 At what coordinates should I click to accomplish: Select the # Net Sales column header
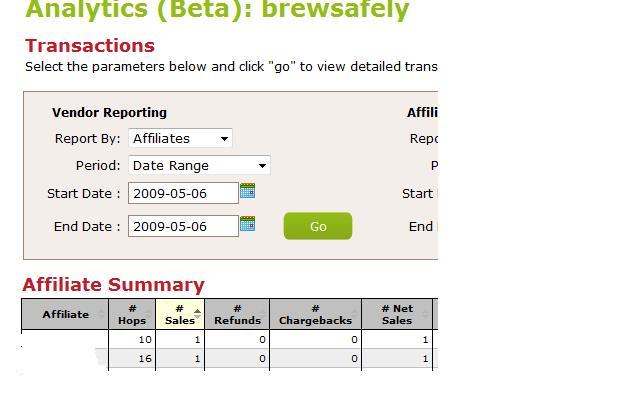pyautogui.click(x=397, y=314)
